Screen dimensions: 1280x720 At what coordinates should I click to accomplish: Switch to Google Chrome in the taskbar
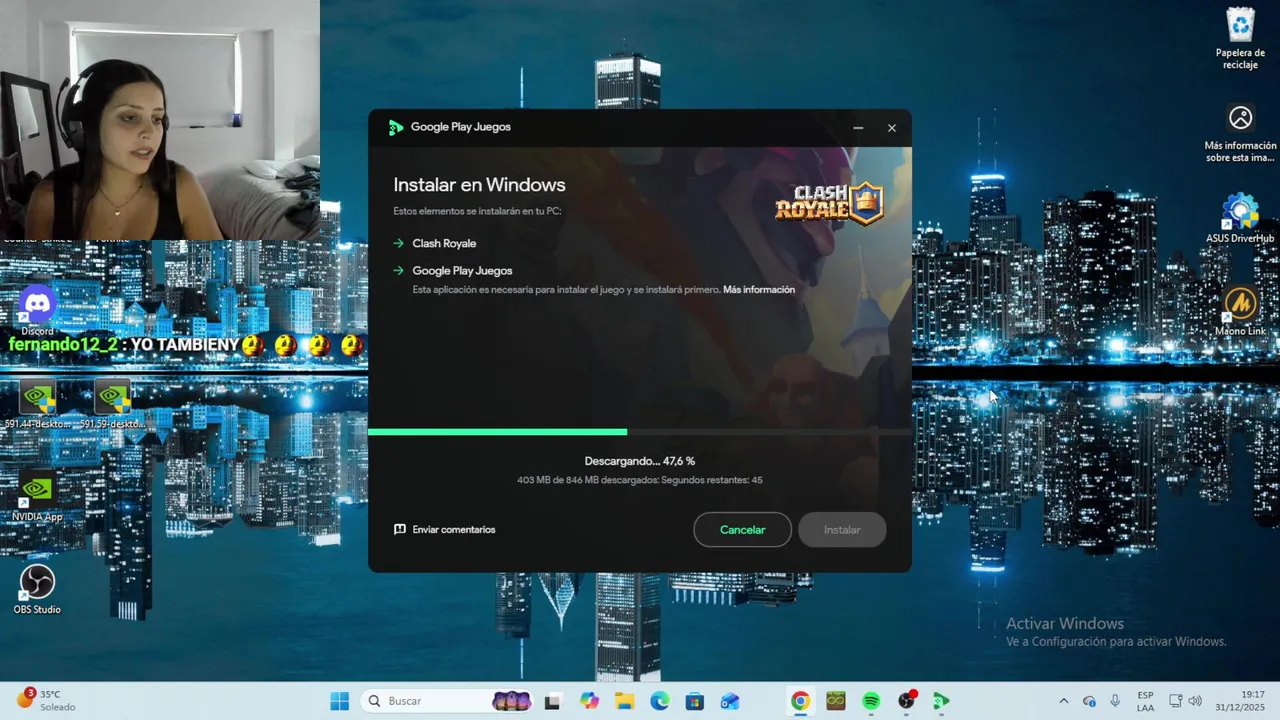click(800, 701)
